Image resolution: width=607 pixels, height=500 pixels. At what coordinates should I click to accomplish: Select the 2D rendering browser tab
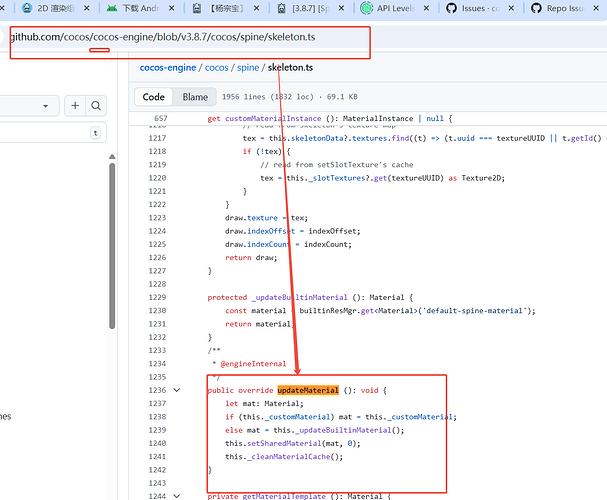pyautogui.click(x=52, y=8)
